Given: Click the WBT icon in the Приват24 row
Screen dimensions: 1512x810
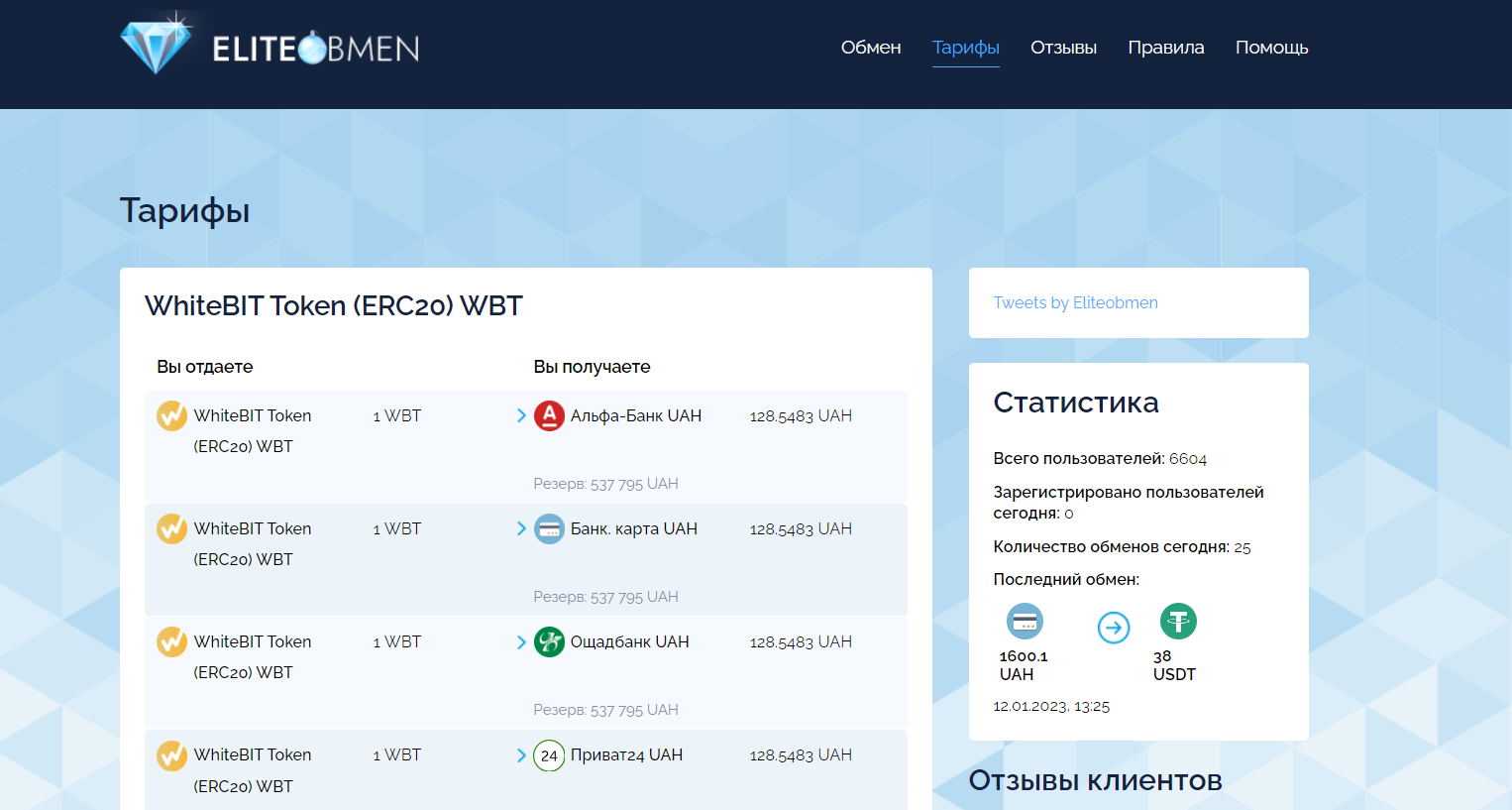Looking at the screenshot, I should tap(171, 755).
